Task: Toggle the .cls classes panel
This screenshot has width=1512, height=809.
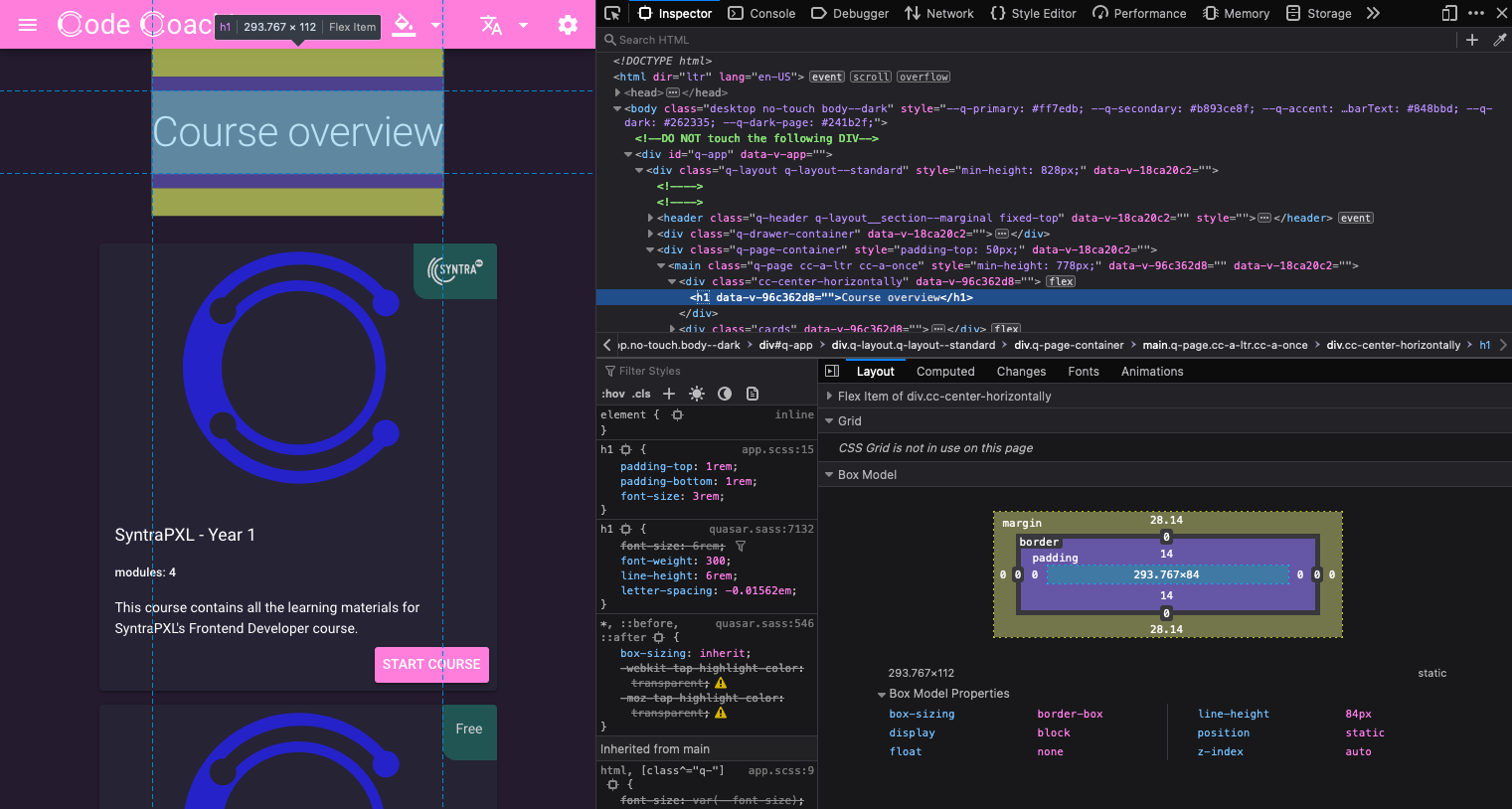Action: (x=642, y=394)
